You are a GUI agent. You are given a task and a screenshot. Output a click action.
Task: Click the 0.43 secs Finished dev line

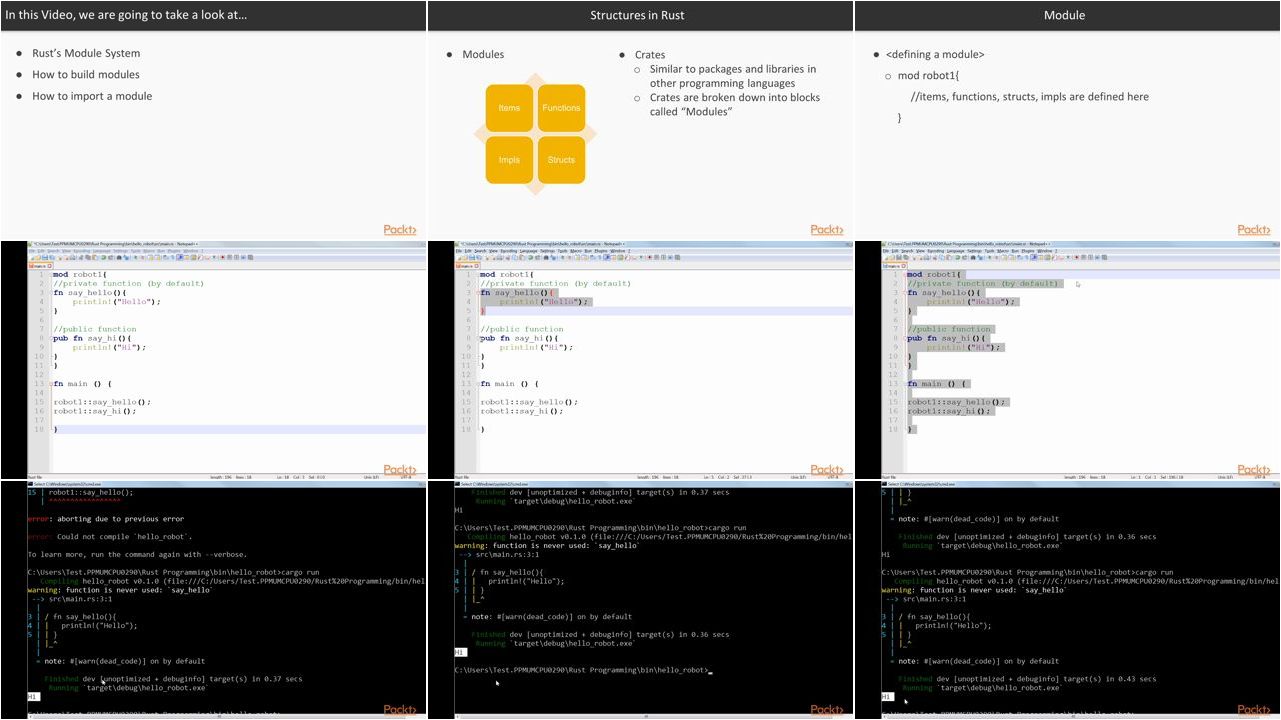click(x=1027, y=679)
